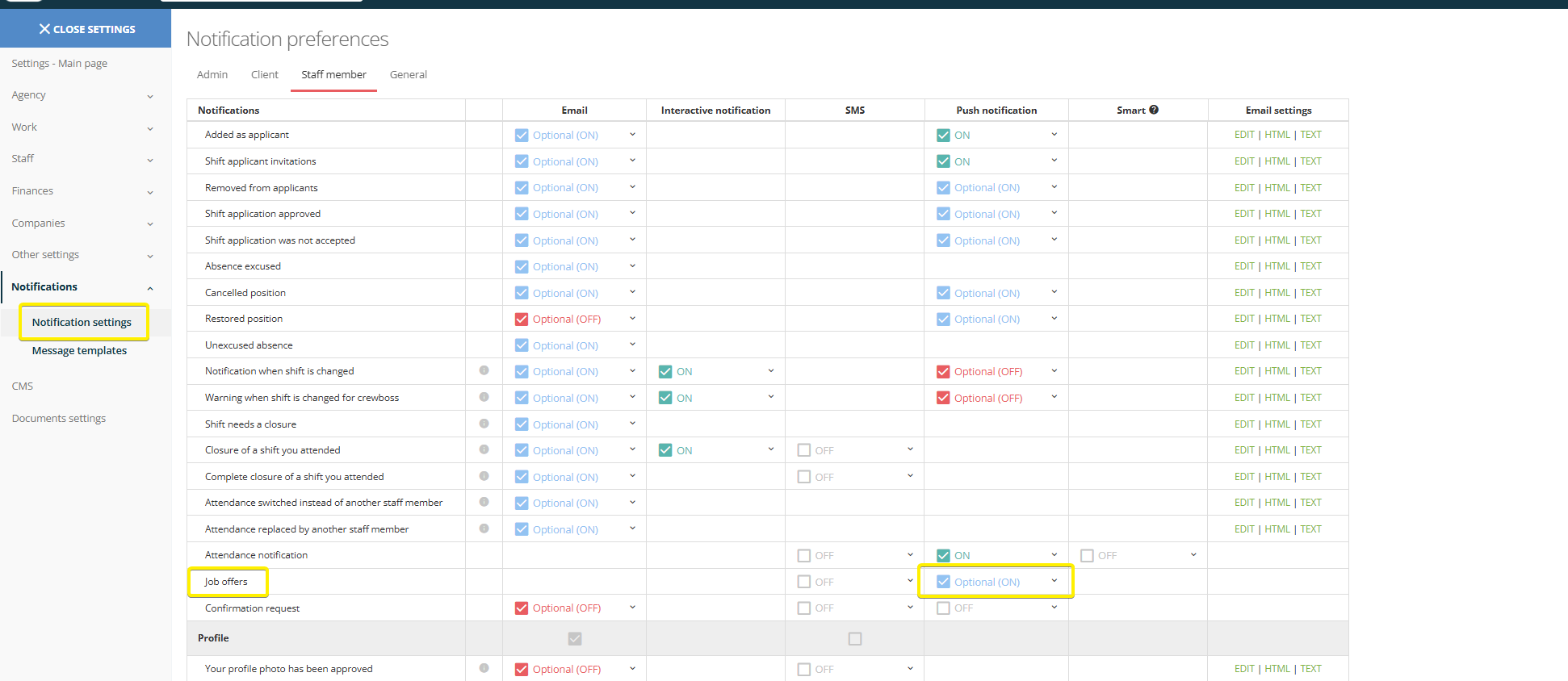Click the X icon in Close Settings
This screenshot has width=1568, height=681.
coord(44,29)
